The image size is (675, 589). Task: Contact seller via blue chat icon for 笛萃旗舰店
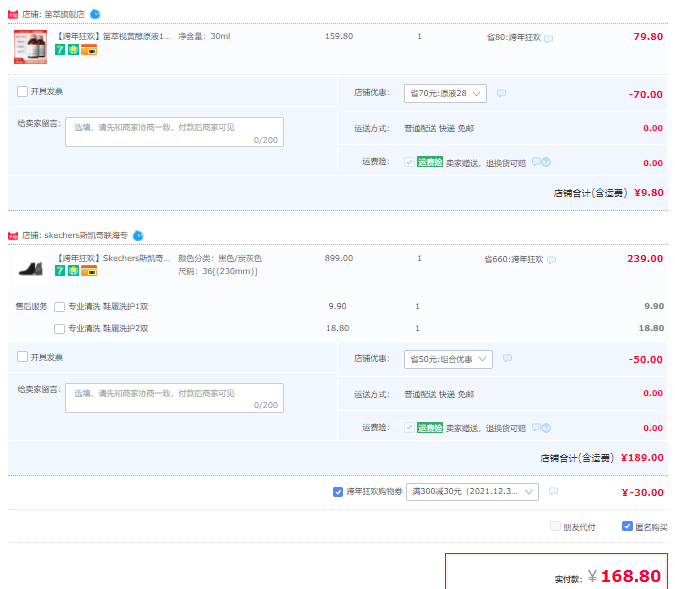[x=95, y=15]
